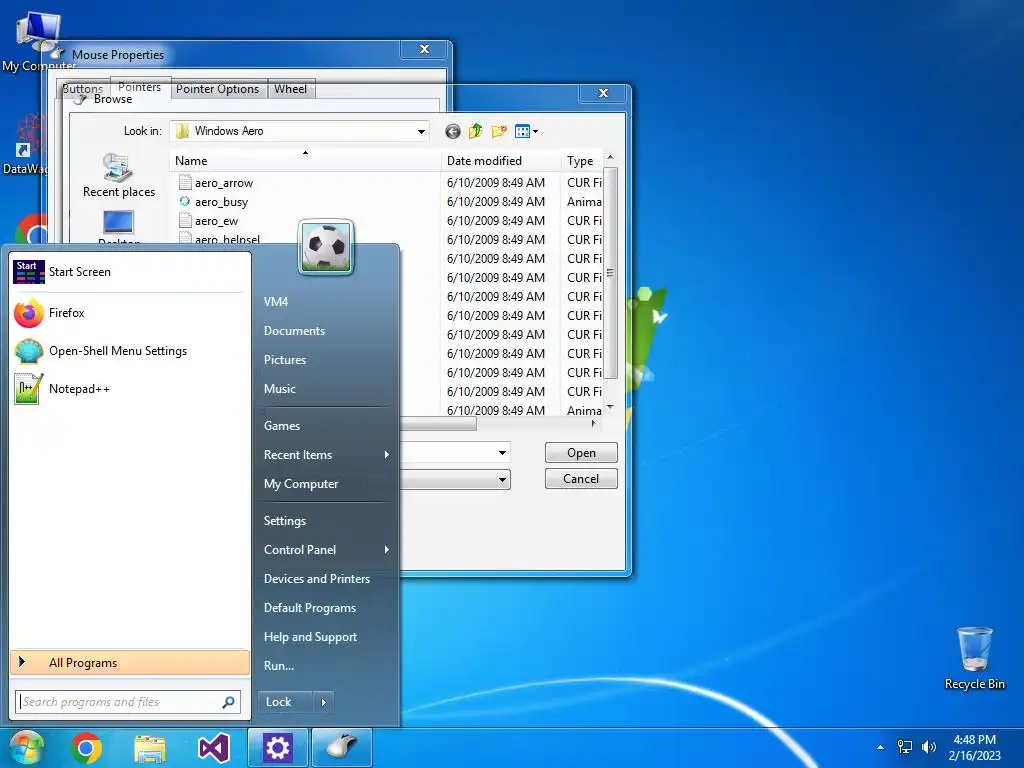This screenshot has width=1024, height=768.
Task: Expand the Control Panel submenu arrow
Action: coord(387,550)
